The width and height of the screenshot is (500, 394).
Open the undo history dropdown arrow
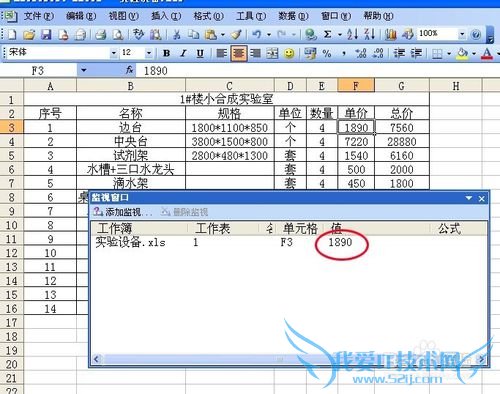coord(269,34)
